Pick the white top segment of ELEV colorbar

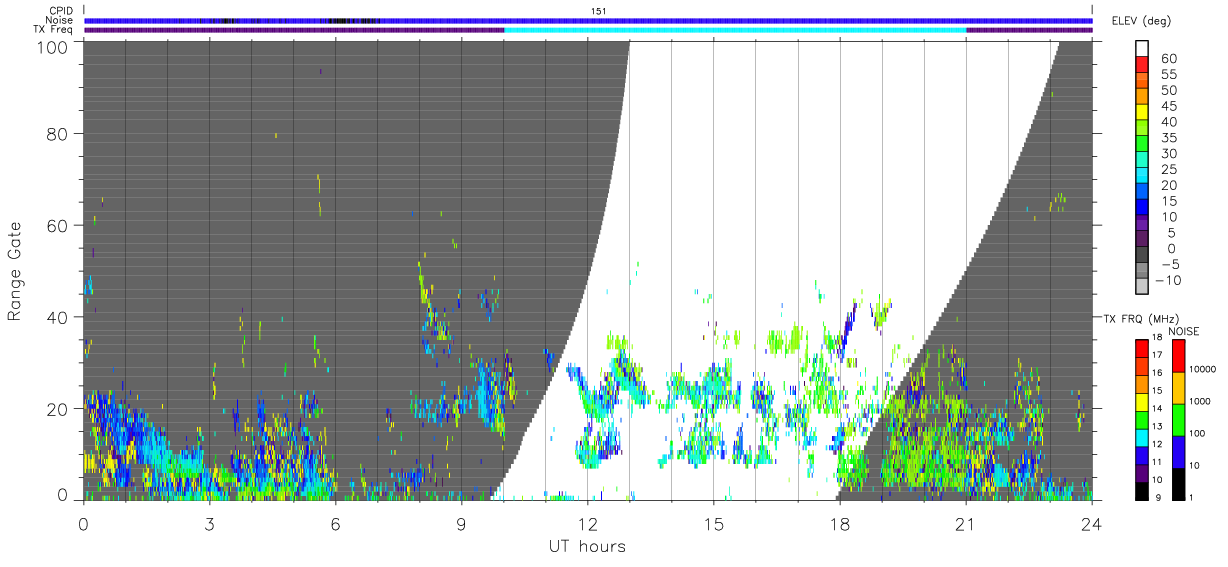pos(1143,48)
